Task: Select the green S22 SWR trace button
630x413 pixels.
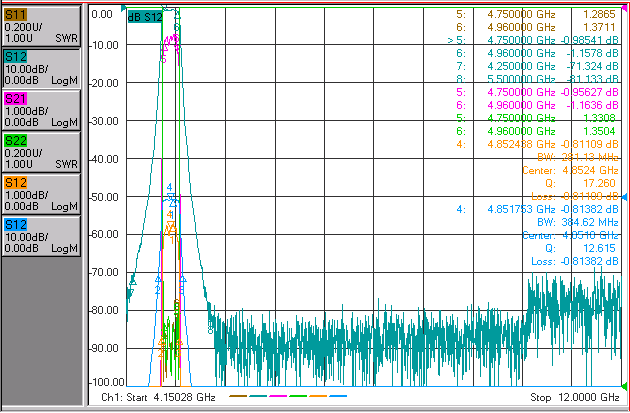Action: point(41,153)
